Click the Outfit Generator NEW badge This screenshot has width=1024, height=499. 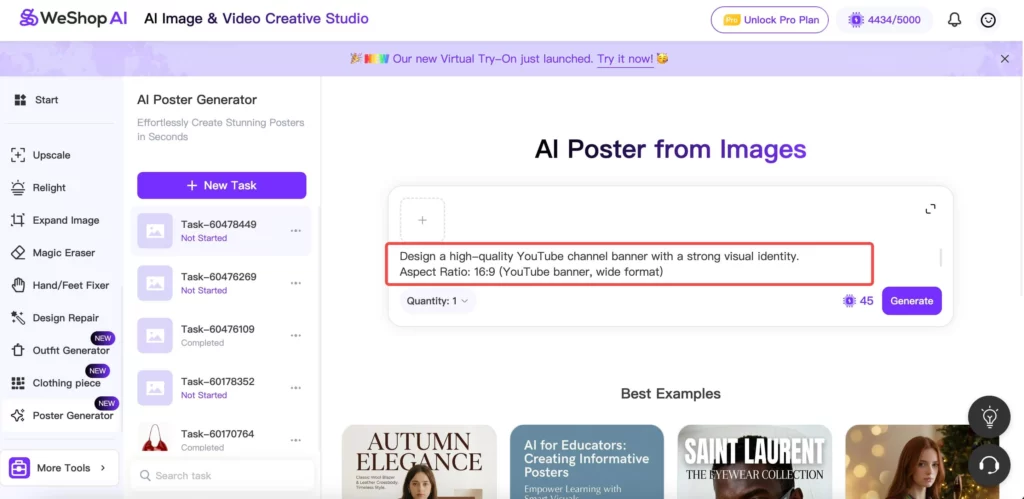click(x=103, y=338)
